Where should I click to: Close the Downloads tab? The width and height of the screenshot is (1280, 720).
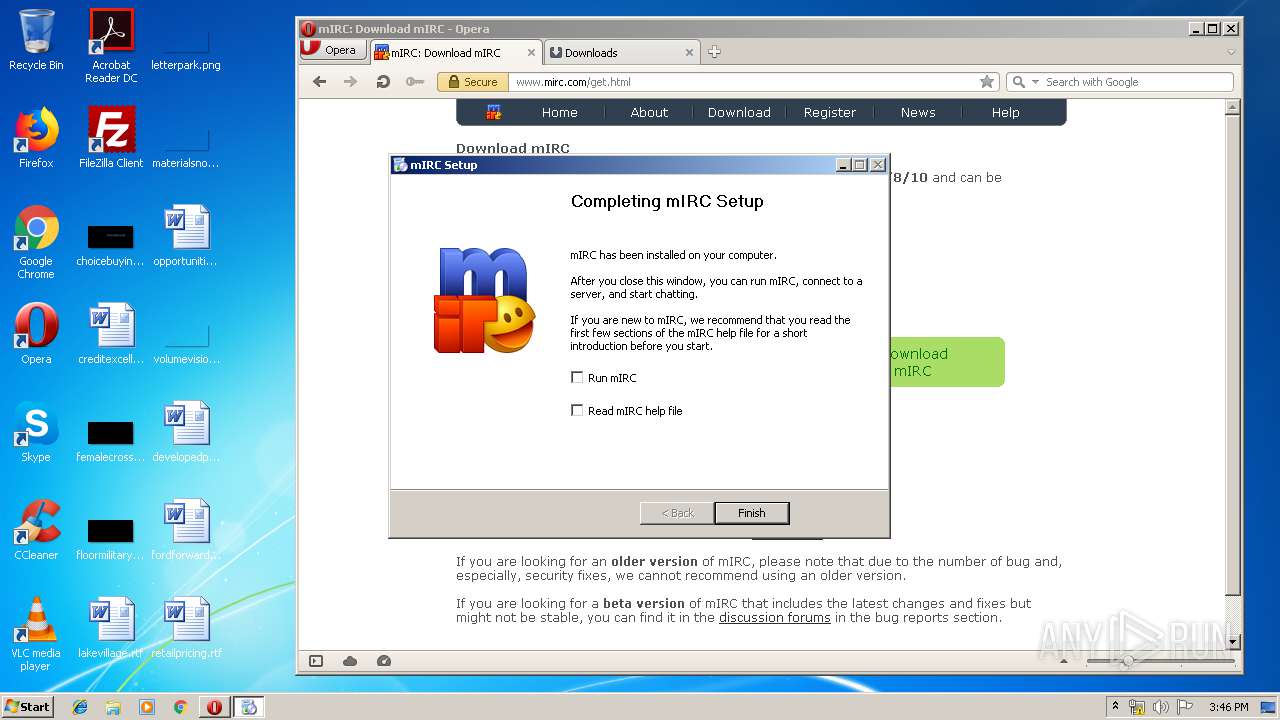pyautogui.click(x=689, y=53)
